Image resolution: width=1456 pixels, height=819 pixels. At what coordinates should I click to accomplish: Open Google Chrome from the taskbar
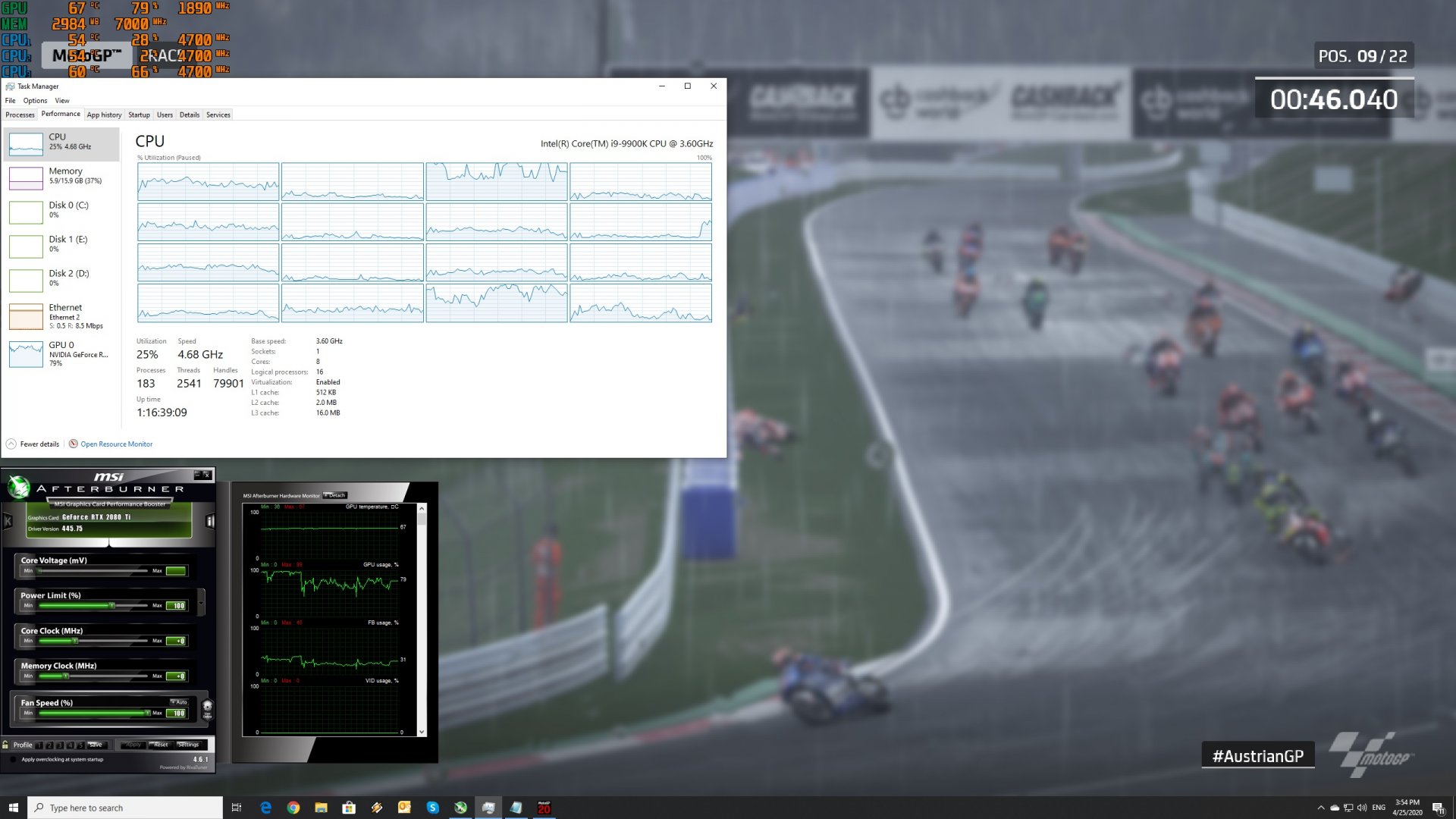tap(293, 808)
